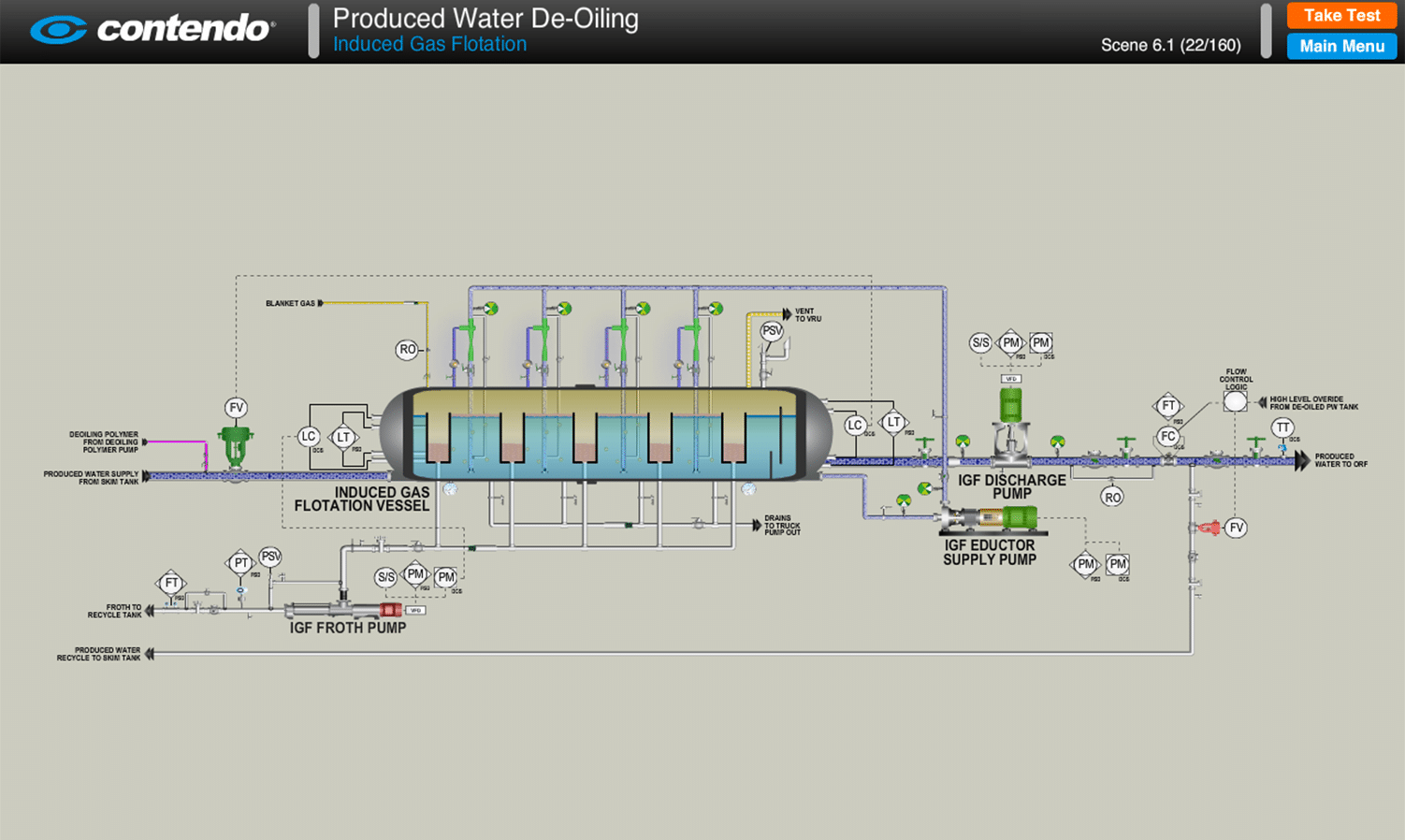
Task: Click the PSV symbol near the VRU vent
Action: 771,329
